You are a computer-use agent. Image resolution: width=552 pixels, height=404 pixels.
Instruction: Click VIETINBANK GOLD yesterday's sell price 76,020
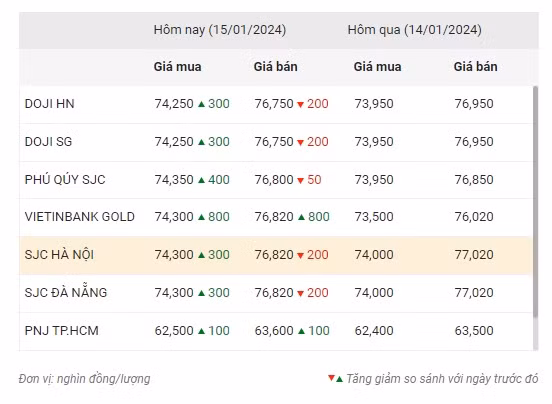coord(474,217)
